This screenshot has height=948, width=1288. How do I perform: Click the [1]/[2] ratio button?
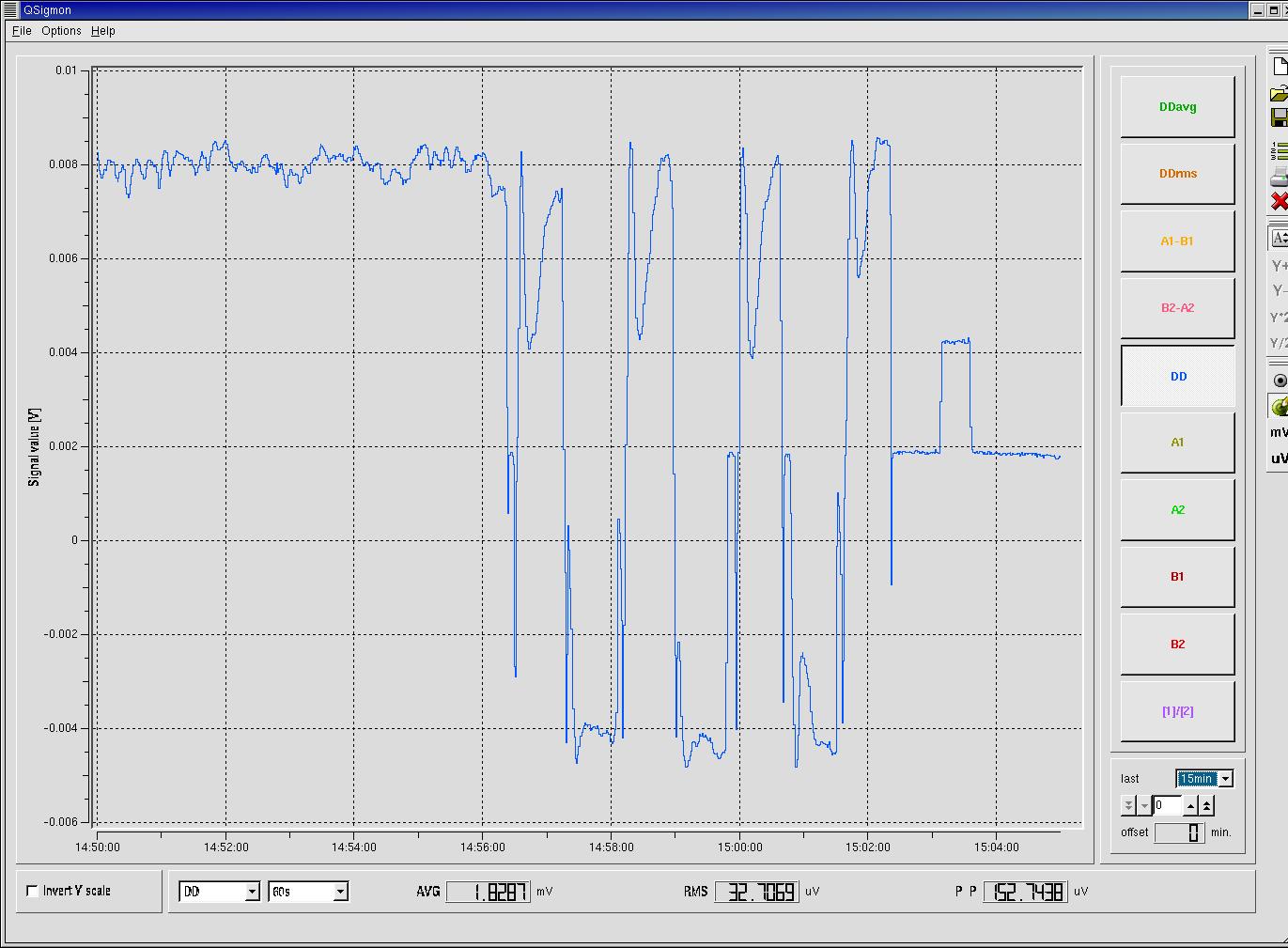tap(1177, 711)
